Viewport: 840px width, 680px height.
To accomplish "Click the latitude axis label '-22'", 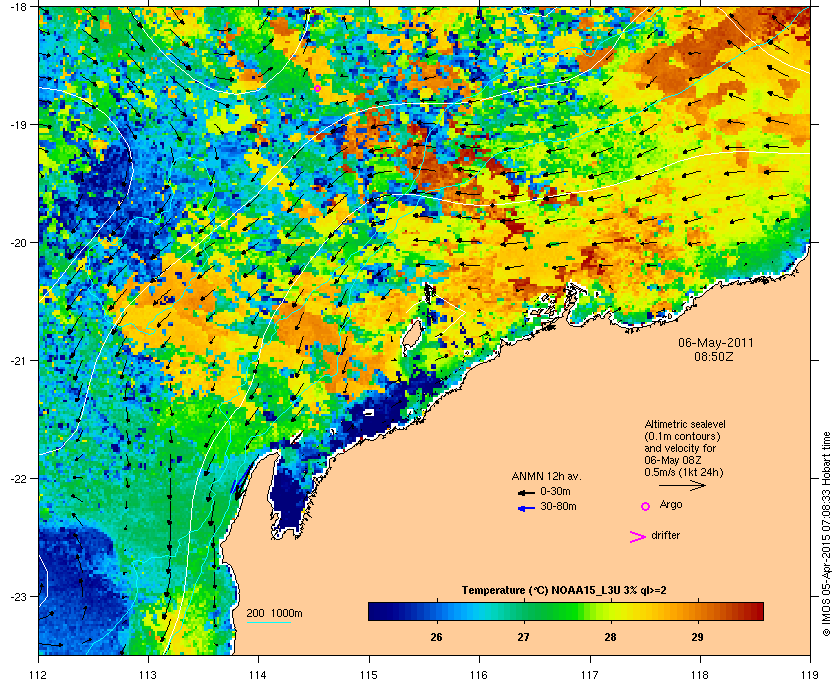I will coord(17,479).
